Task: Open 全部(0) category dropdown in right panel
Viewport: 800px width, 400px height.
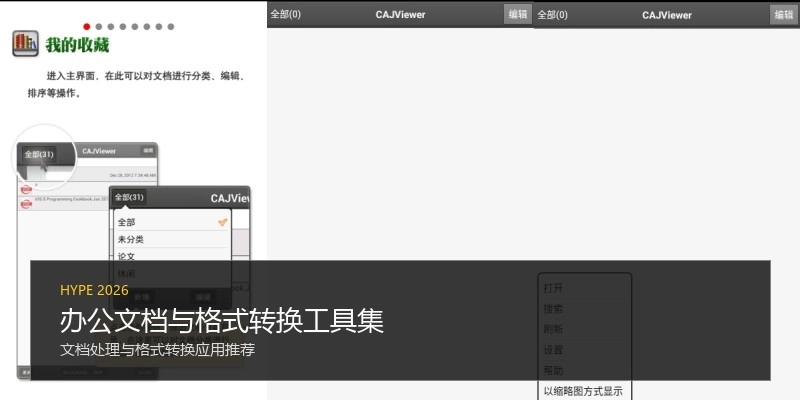Action: click(x=553, y=15)
